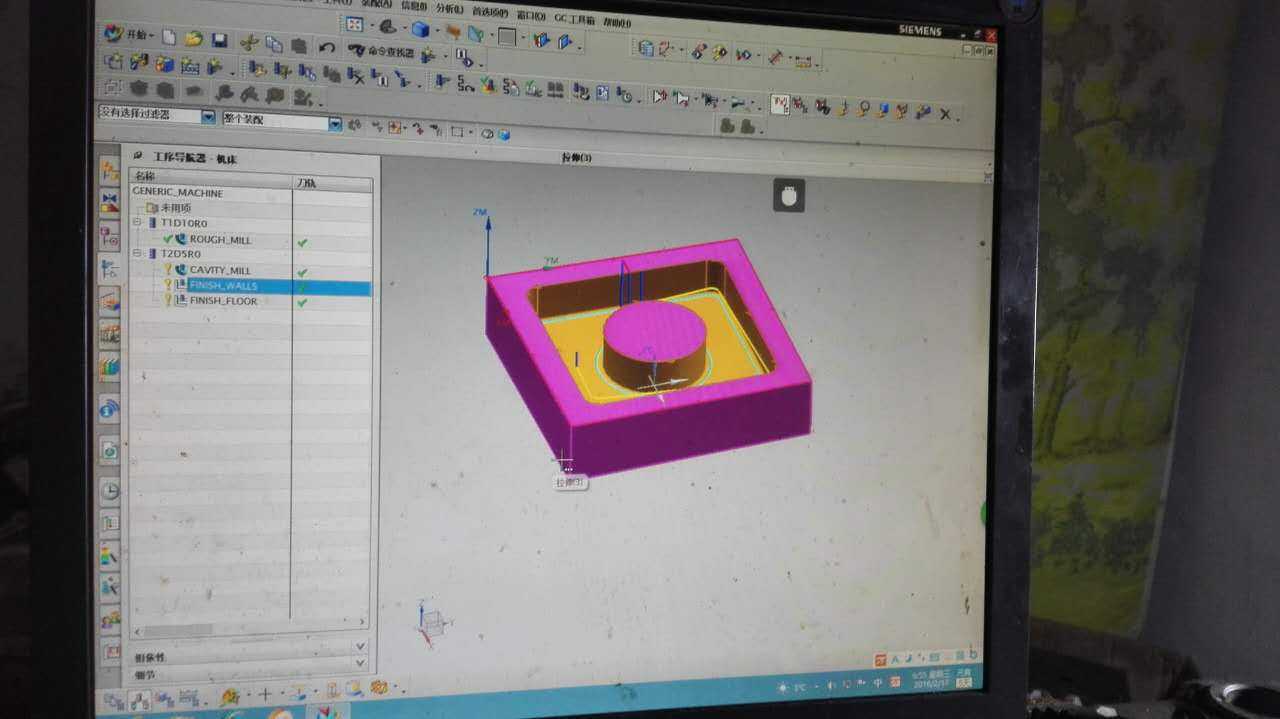Open the 窗口 (Window) menu

[x=531, y=15]
